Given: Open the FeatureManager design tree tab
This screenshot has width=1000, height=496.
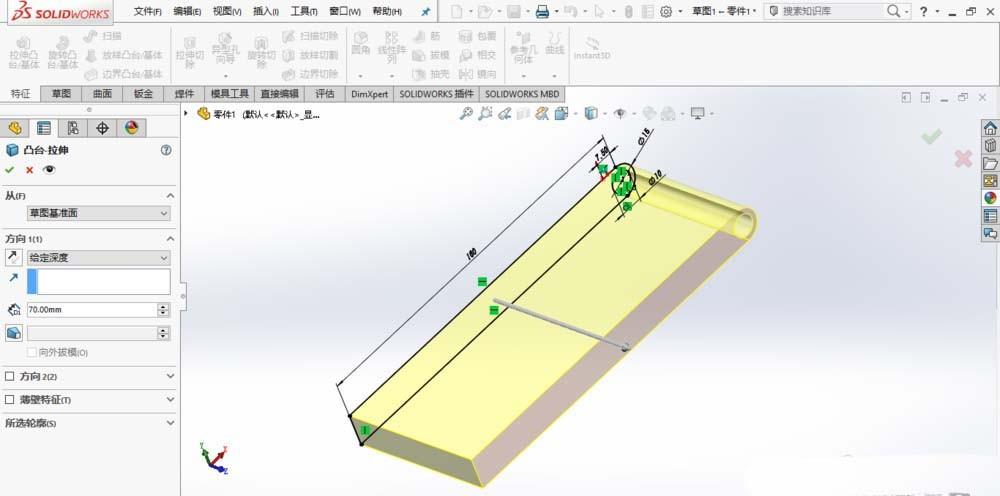Looking at the screenshot, I should (x=15, y=128).
